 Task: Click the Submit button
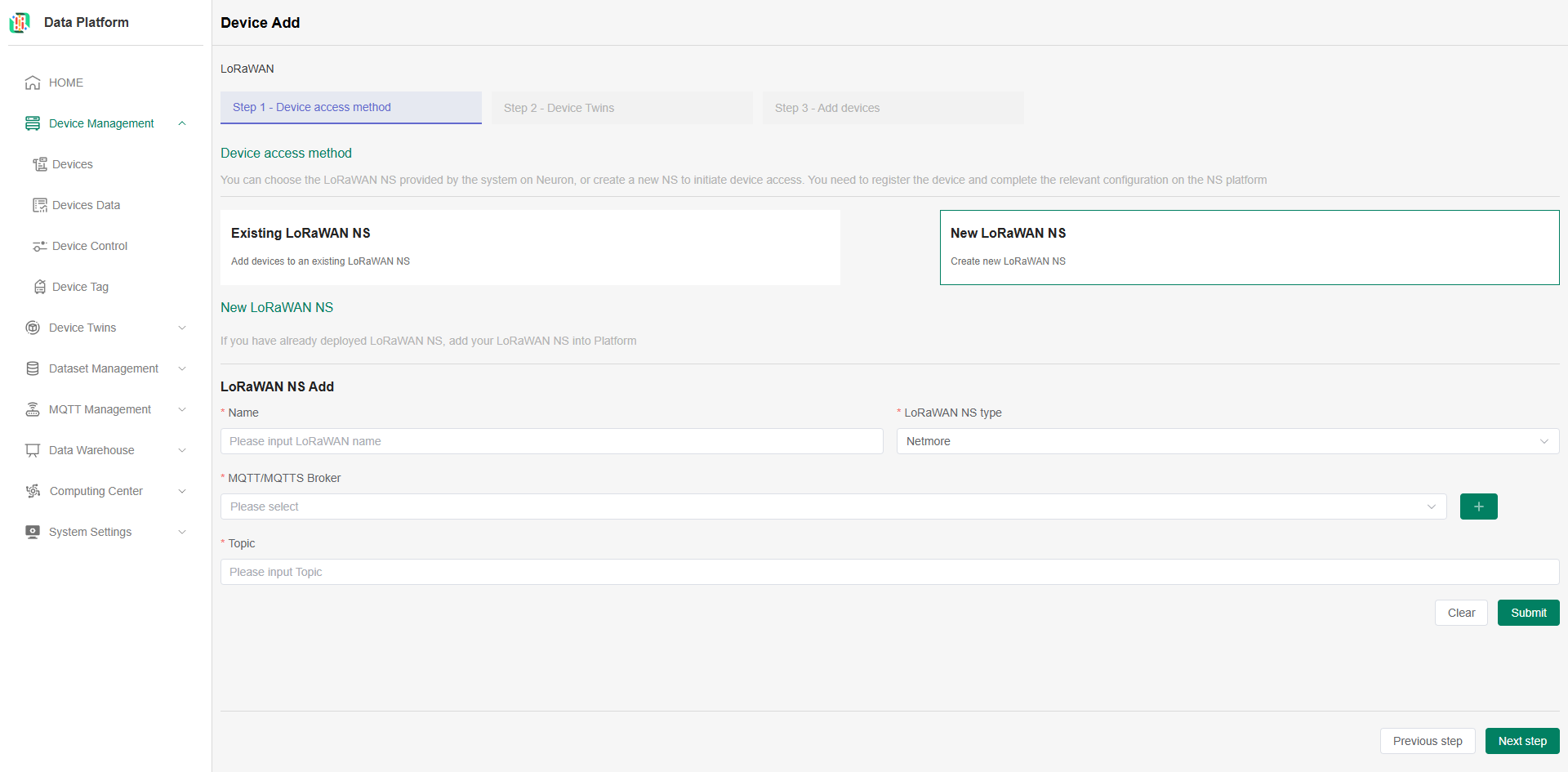(1528, 613)
